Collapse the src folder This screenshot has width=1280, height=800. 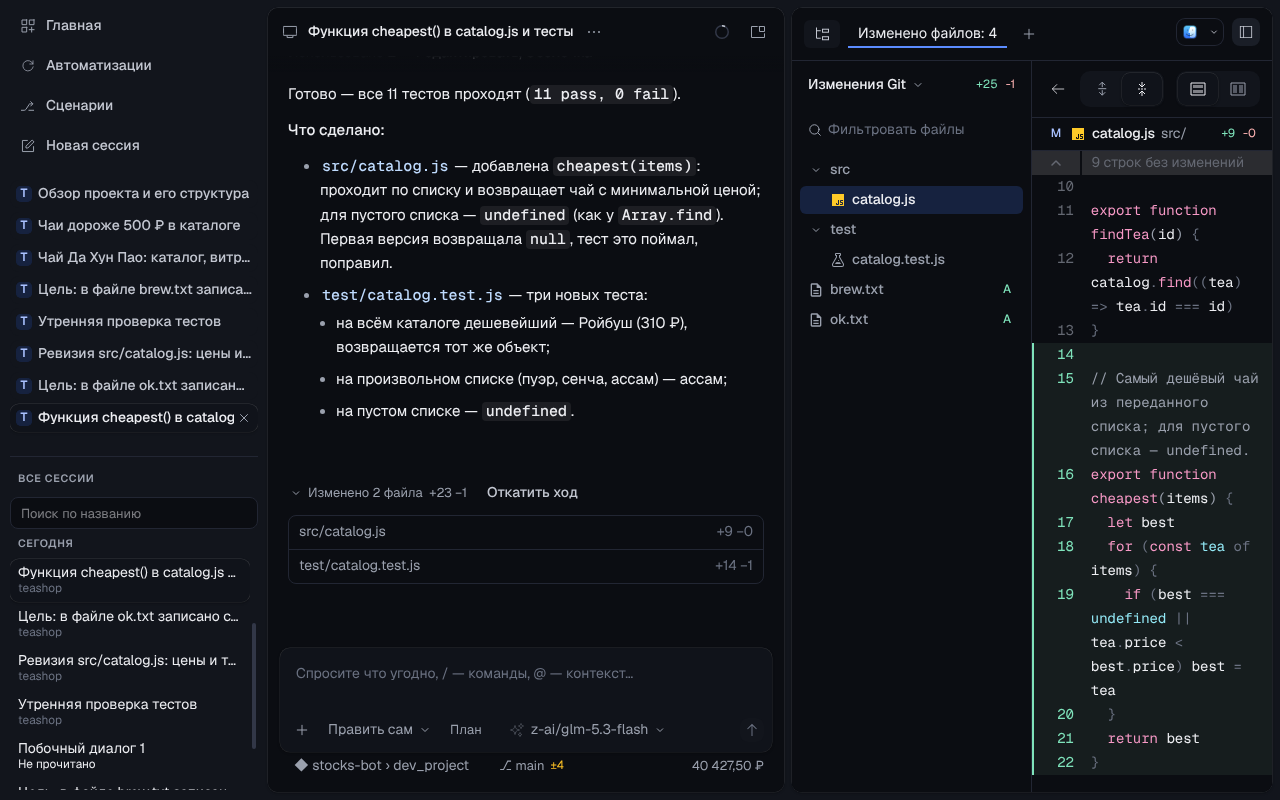[911, 169]
